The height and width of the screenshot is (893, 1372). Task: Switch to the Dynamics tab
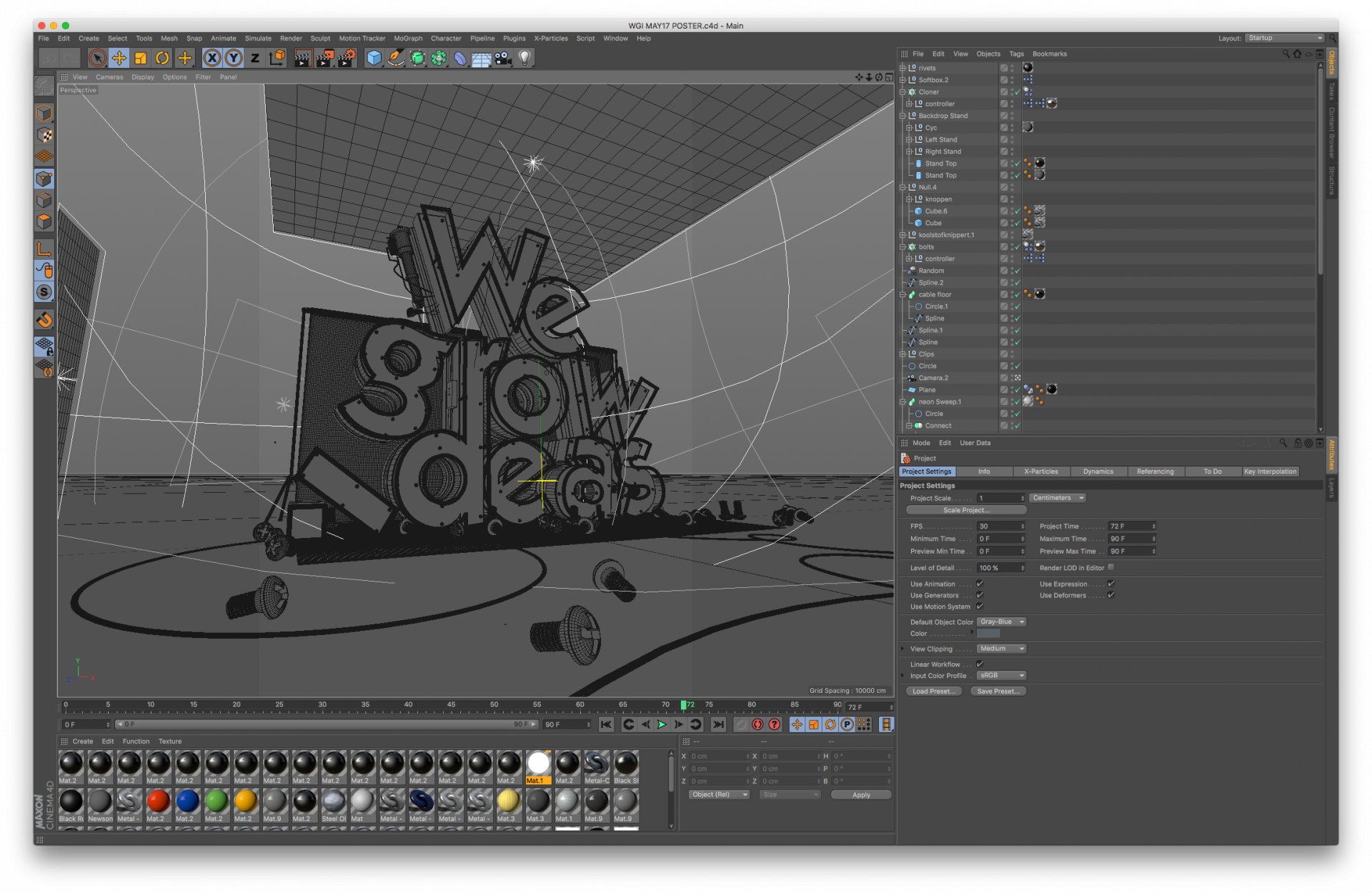click(1098, 472)
